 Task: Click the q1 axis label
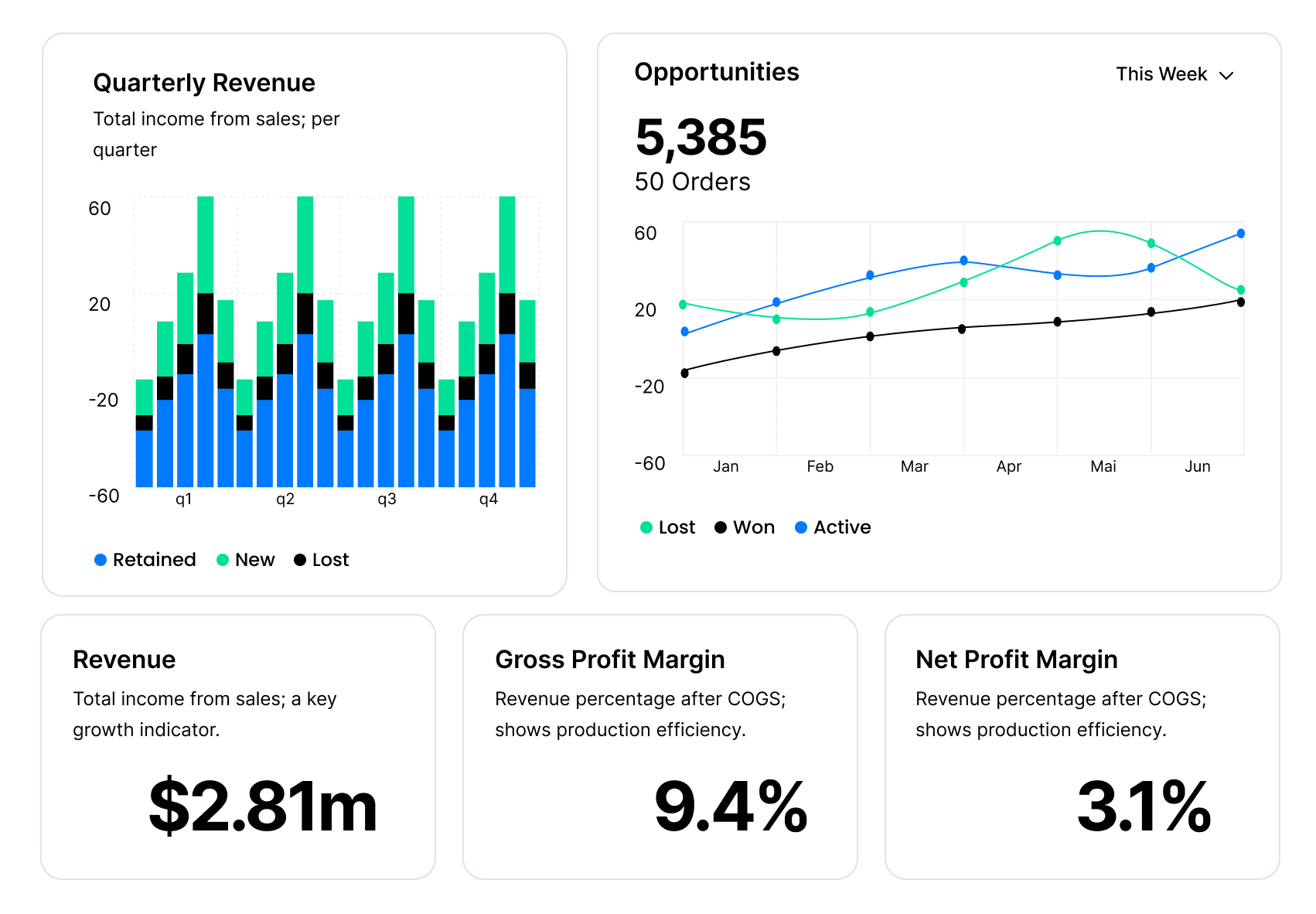coord(183,499)
